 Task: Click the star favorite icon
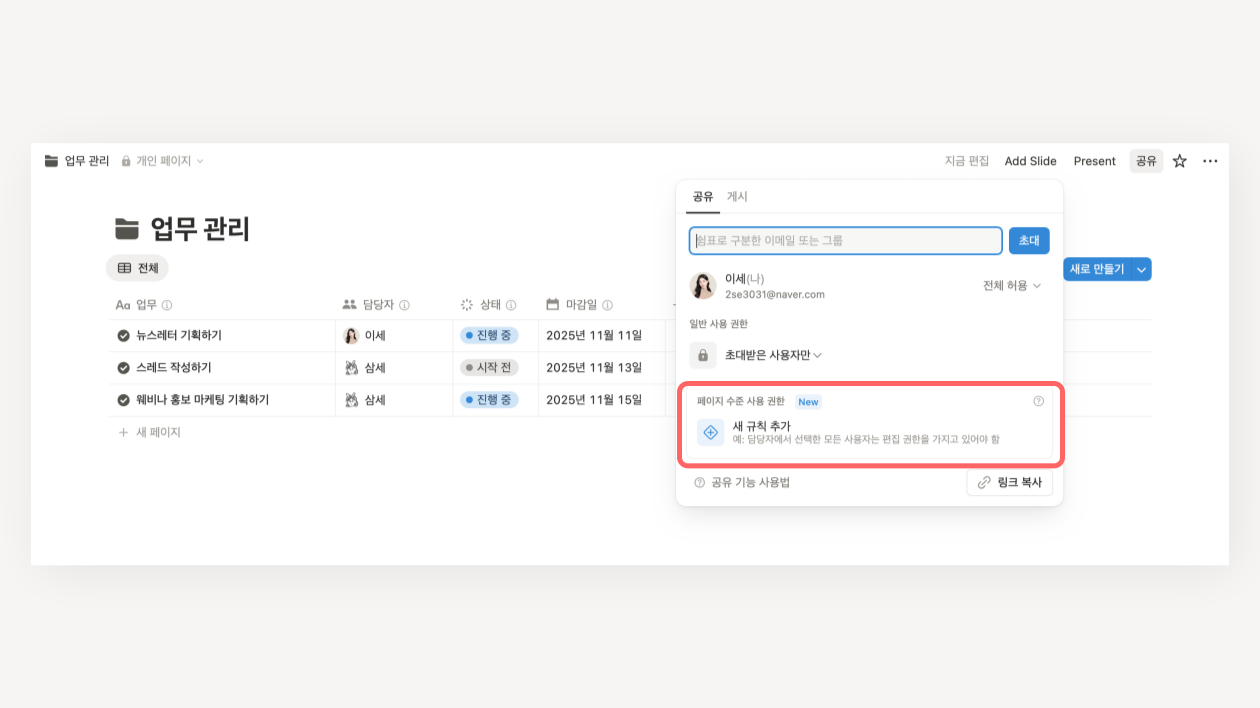click(x=1180, y=161)
